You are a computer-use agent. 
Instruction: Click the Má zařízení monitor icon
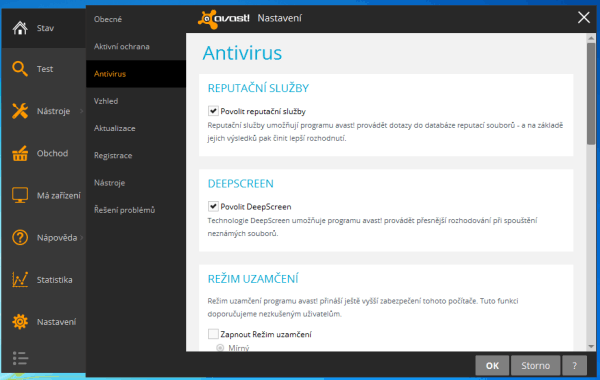pos(20,195)
